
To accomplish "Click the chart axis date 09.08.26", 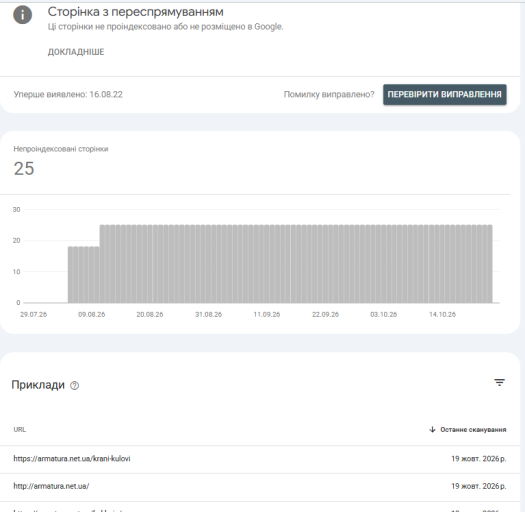I will coord(91,314).
